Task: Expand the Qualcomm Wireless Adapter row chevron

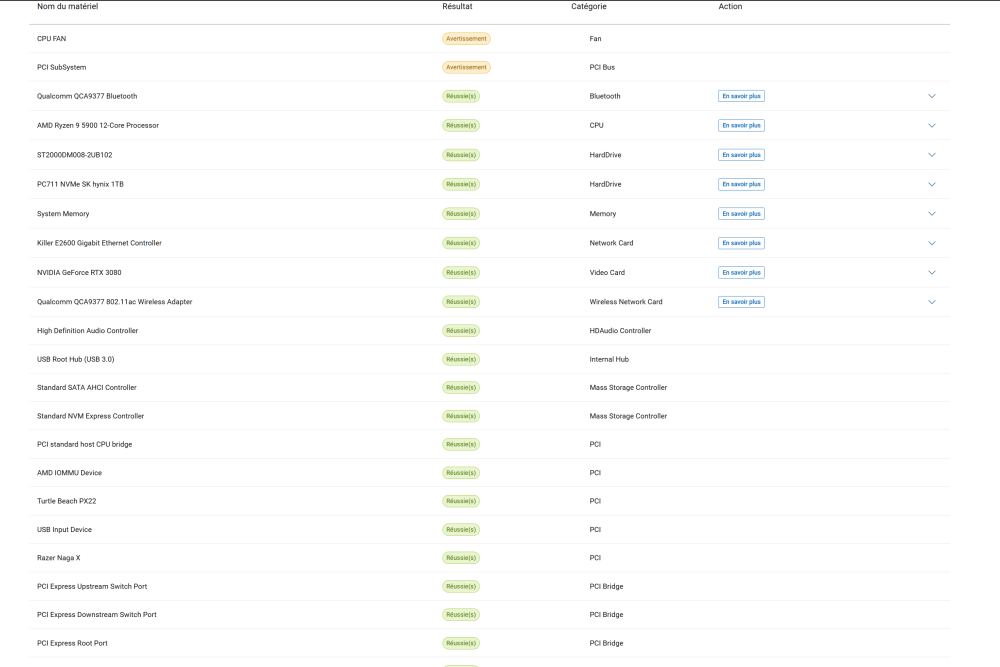Action: [x=932, y=302]
